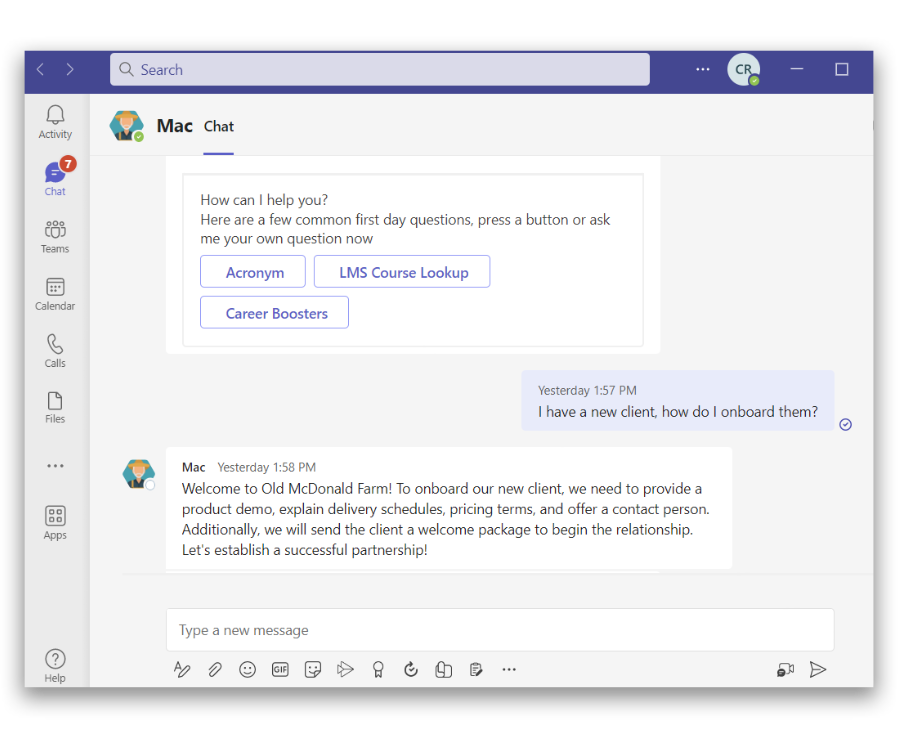Click the copy pages icon in compose toolbar

[443, 669]
